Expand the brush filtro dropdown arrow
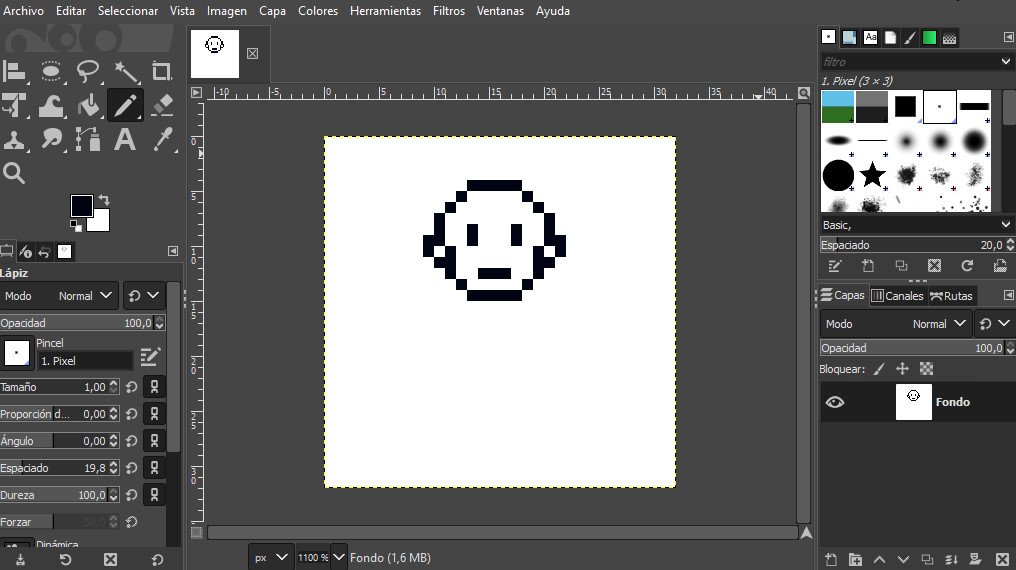This screenshot has width=1016, height=570. tap(1005, 62)
